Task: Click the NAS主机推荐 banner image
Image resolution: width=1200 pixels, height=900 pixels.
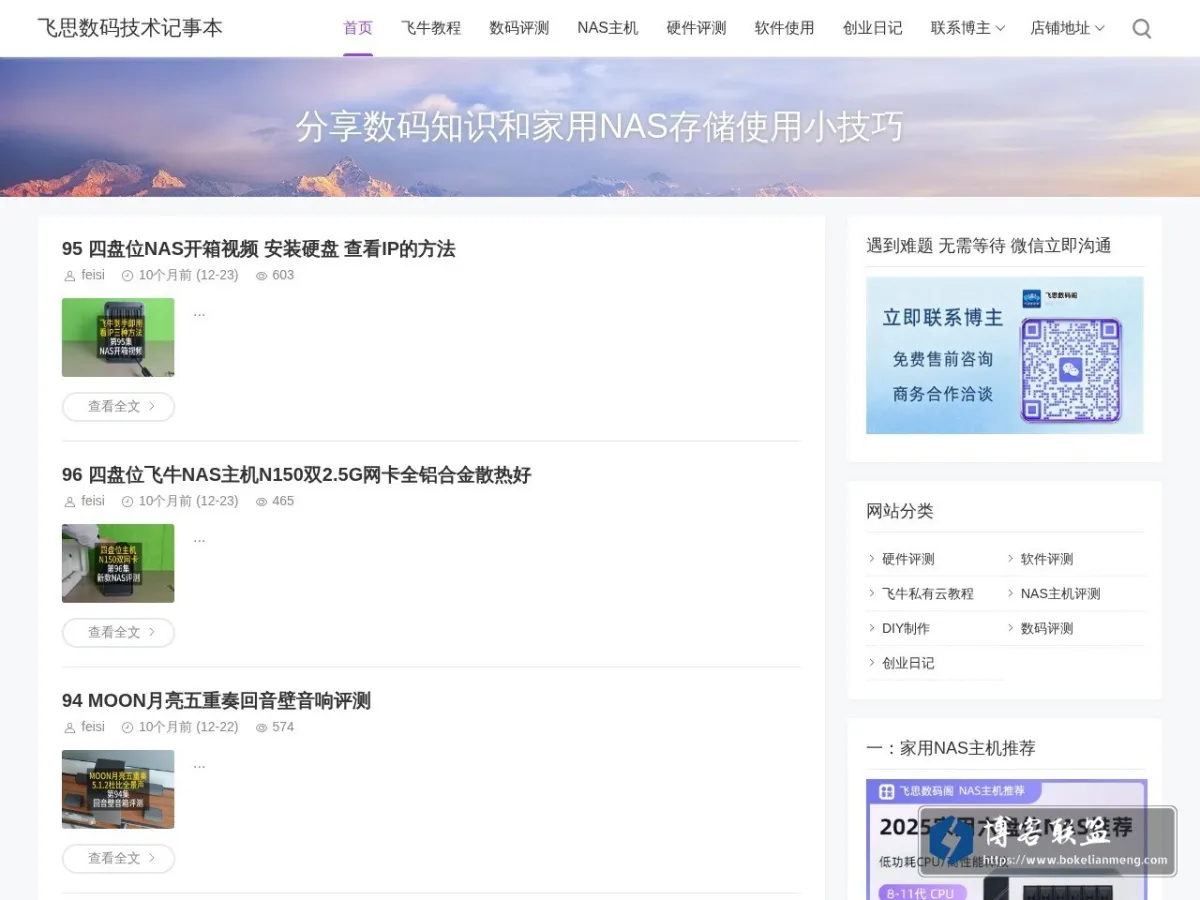Action: [1006, 839]
